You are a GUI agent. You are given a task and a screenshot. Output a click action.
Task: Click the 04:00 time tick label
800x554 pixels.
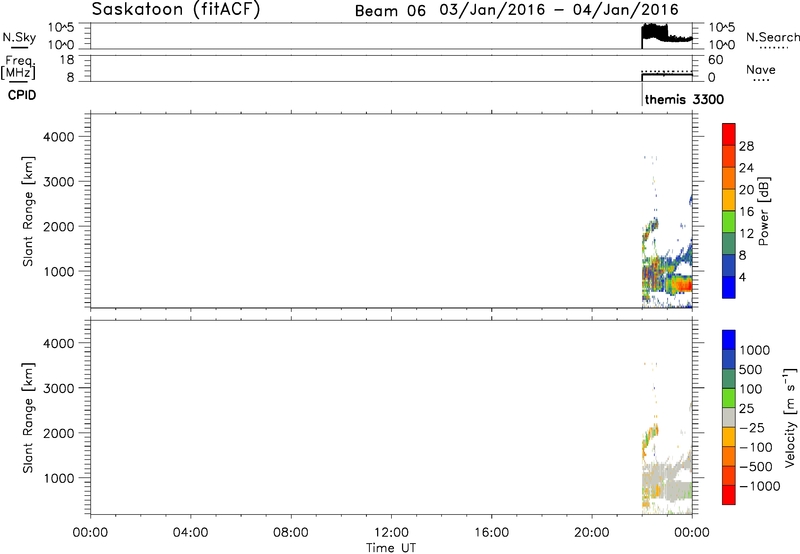[x=190, y=533]
